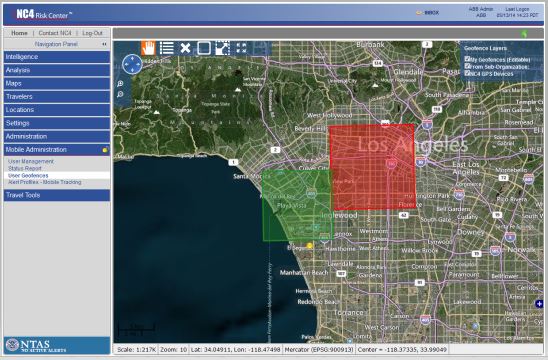Collapse the Navigation Panel arrows

pos(104,44)
